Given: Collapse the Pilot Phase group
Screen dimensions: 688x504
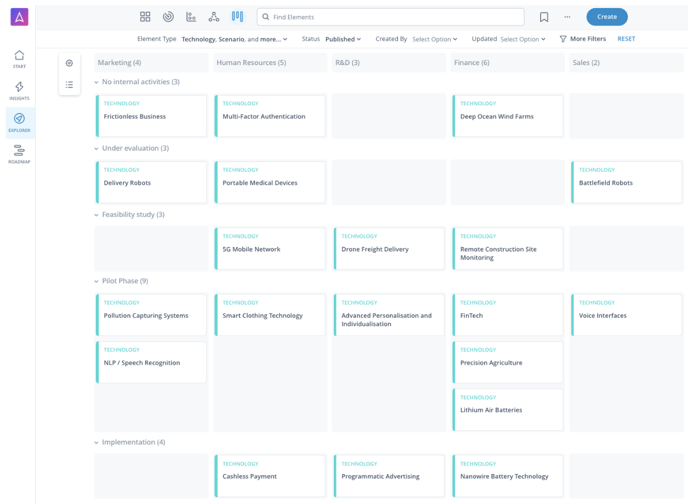Looking at the screenshot, I should [97, 281].
